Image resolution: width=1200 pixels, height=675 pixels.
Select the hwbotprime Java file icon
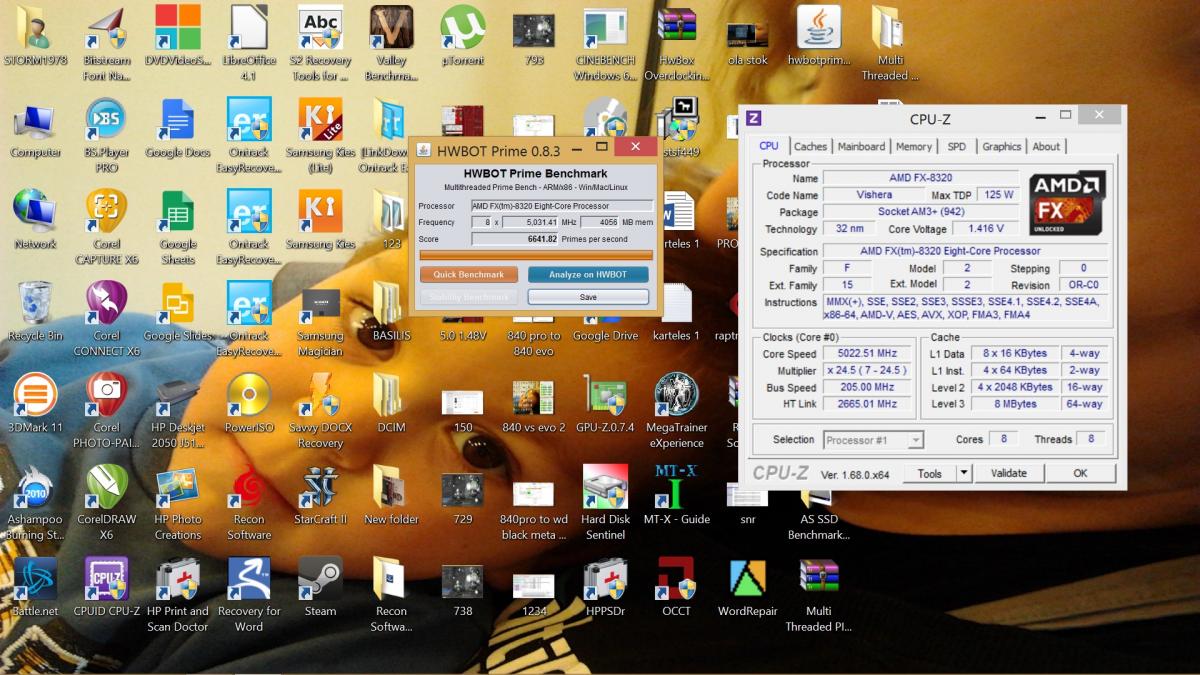819,37
